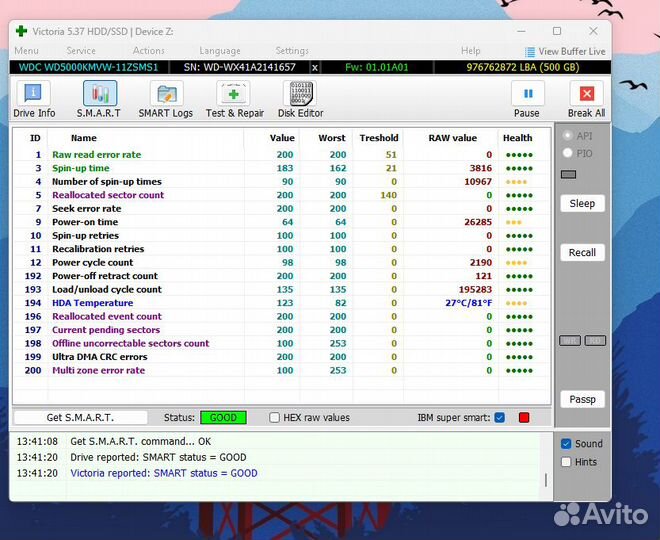Click the red square next to IBM super smart

(x=523, y=417)
